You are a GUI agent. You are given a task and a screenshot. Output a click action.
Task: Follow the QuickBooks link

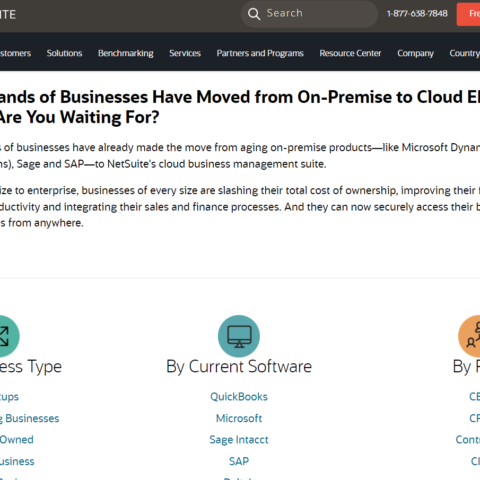point(239,397)
